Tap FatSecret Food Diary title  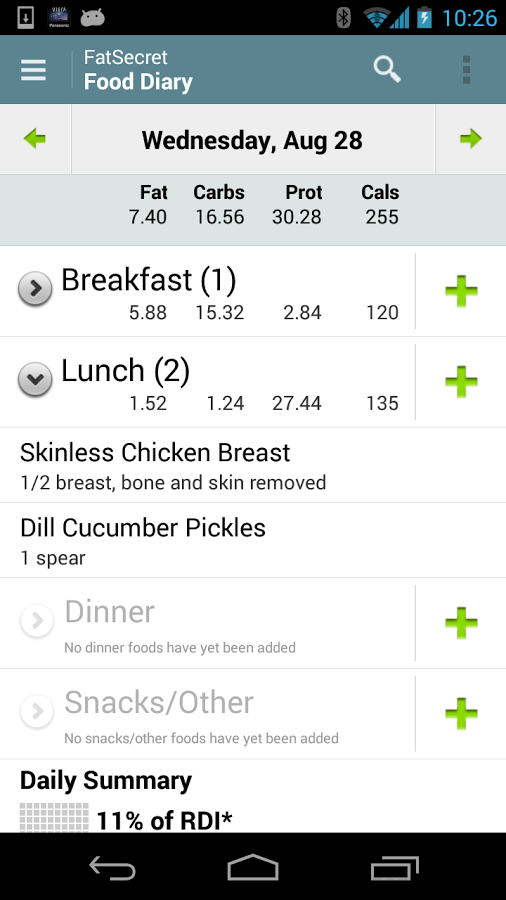coord(138,69)
